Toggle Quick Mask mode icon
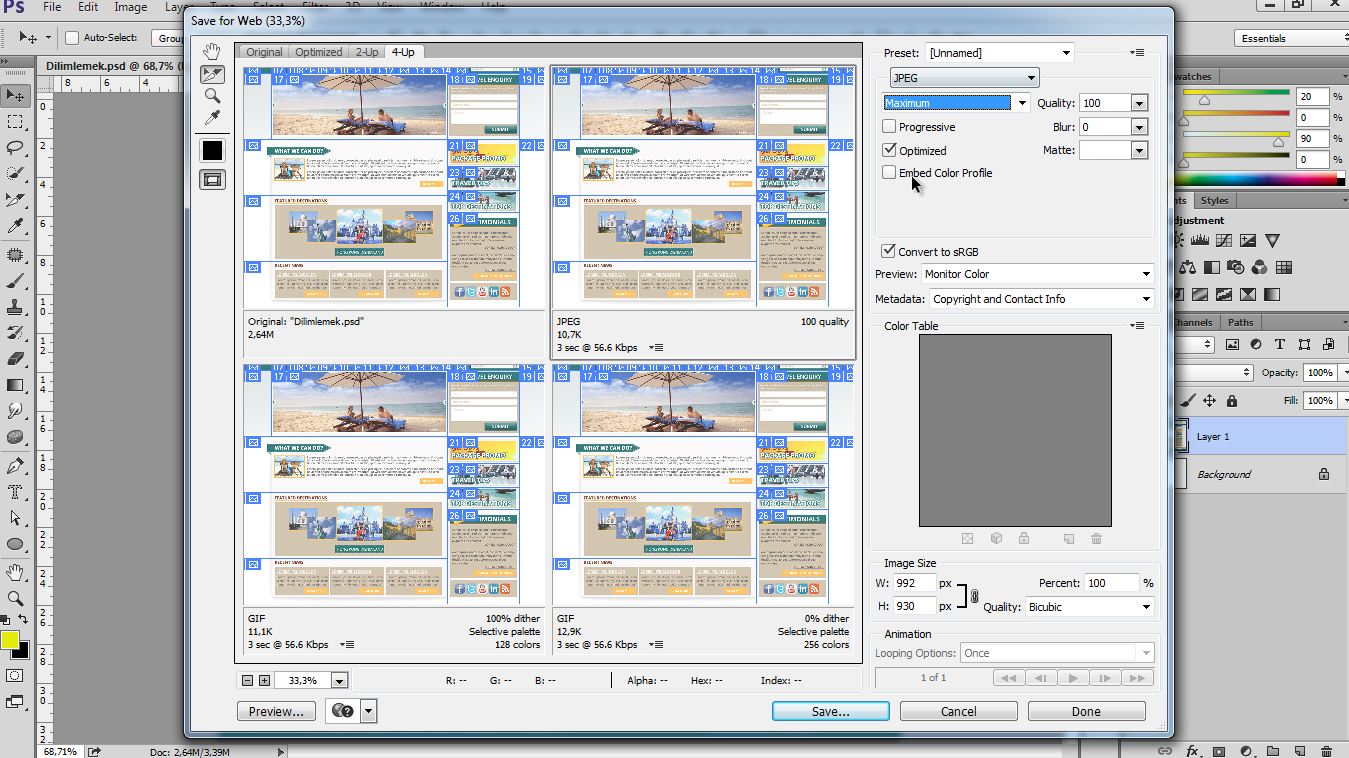1349x758 pixels. click(15, 676)
